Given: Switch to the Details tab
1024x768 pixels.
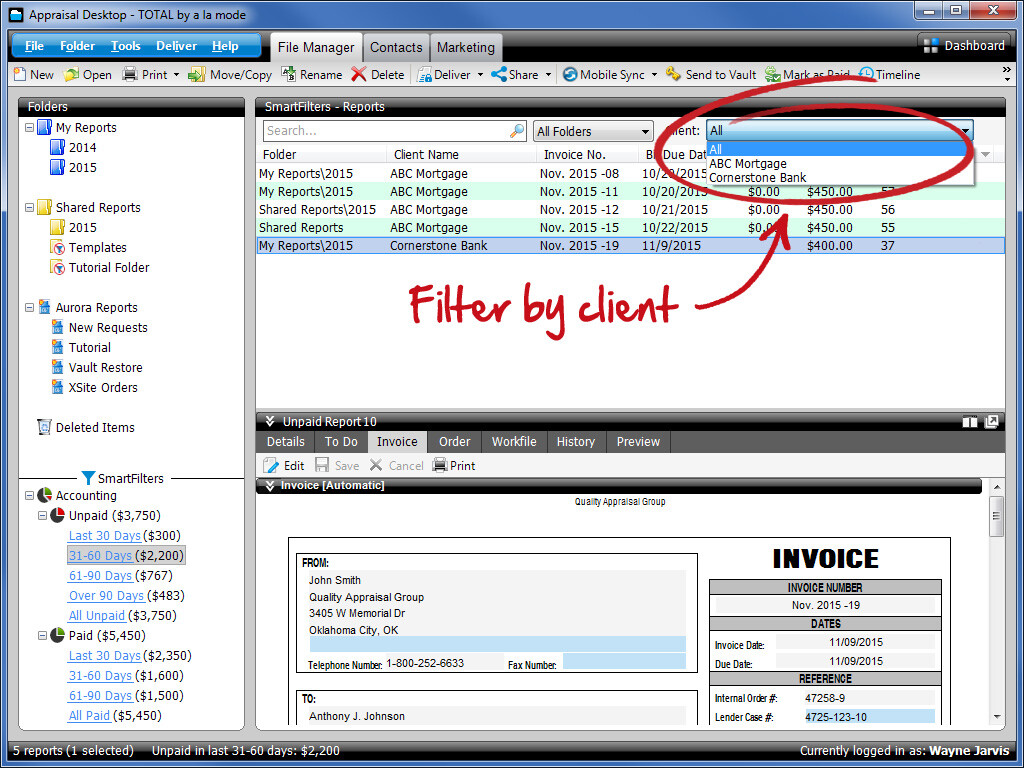Looking at the screenshot, I should coord(285,442).
